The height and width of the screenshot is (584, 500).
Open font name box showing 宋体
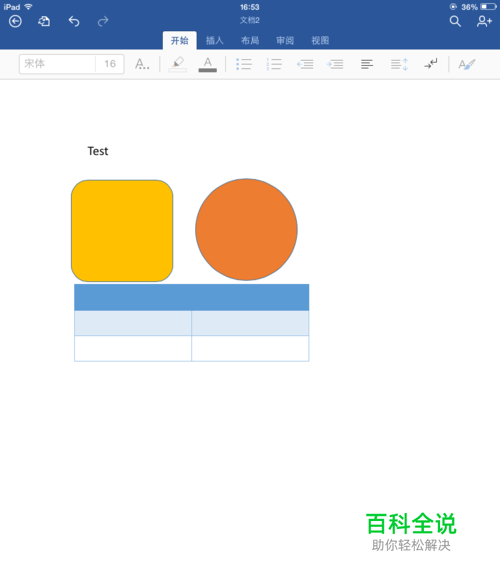click(x=57, y=64)
